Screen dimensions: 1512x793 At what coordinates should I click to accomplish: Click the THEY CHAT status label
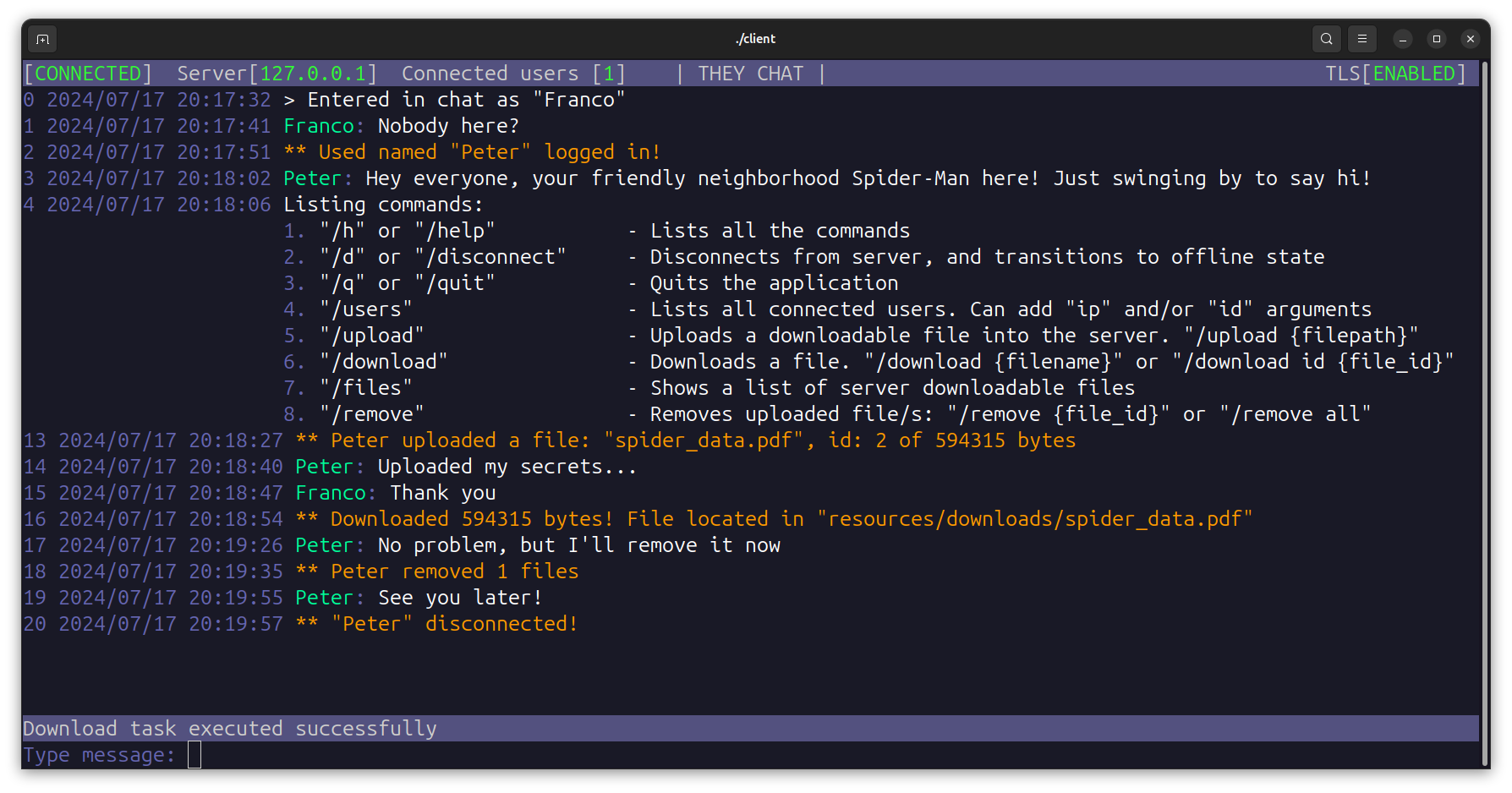pyautogui.click(x=750, y=74)
